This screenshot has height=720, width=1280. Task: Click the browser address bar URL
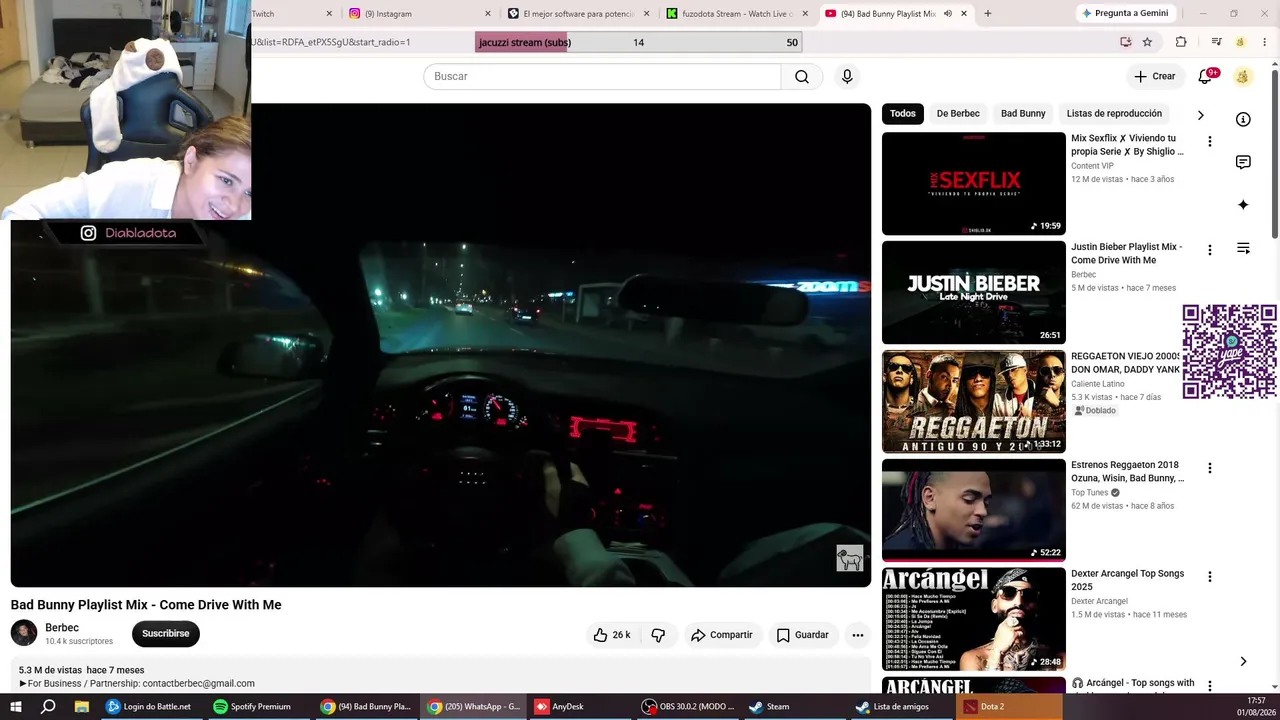(x=331, y=42)
